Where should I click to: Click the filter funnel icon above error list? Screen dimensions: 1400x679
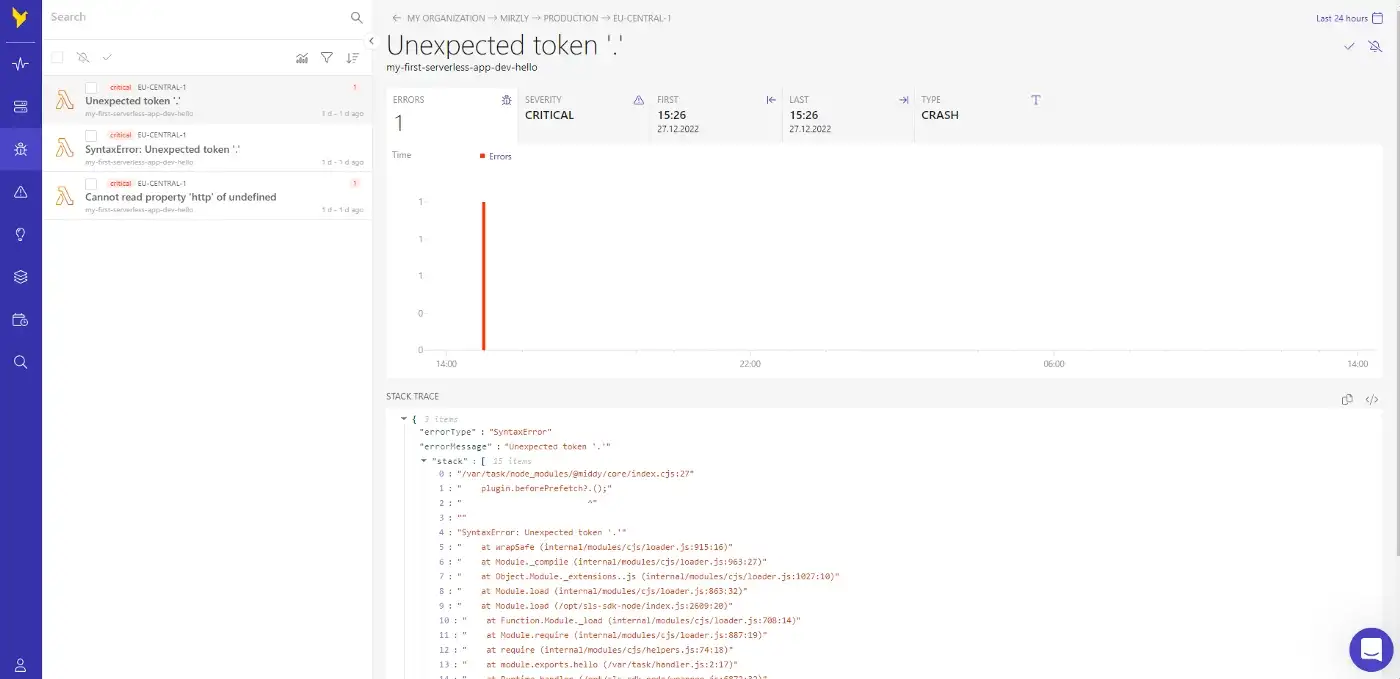[x=327, y=58]
